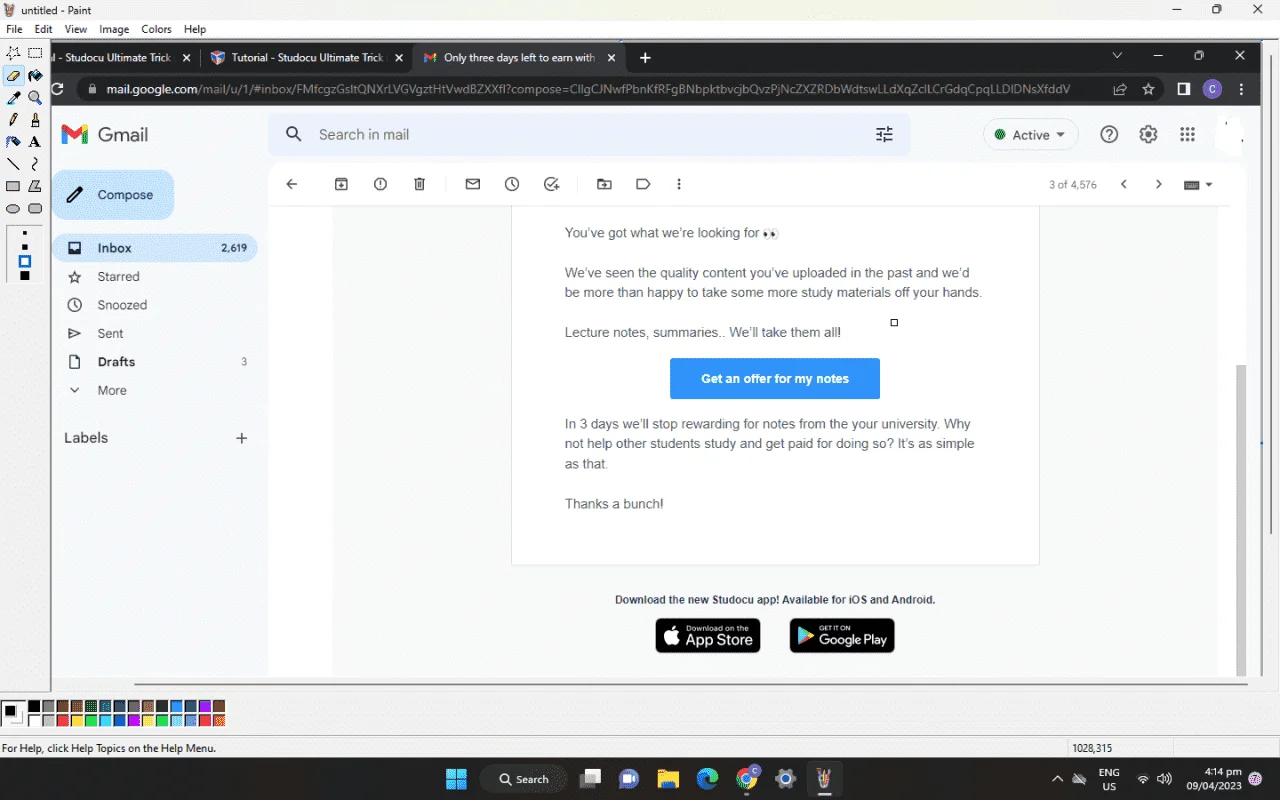Screen dimensions: 1280x800
Task: Click the Get it on Google Play badge
Action: [x=842, y=636]
